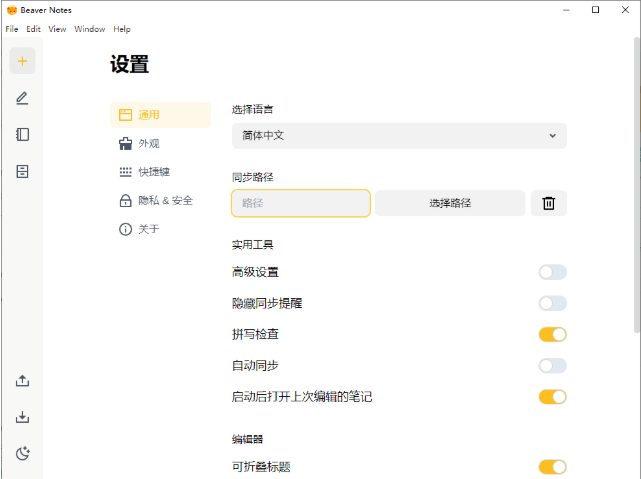Click the plus icon to add note
641x479 pixels.
[22, 61]
